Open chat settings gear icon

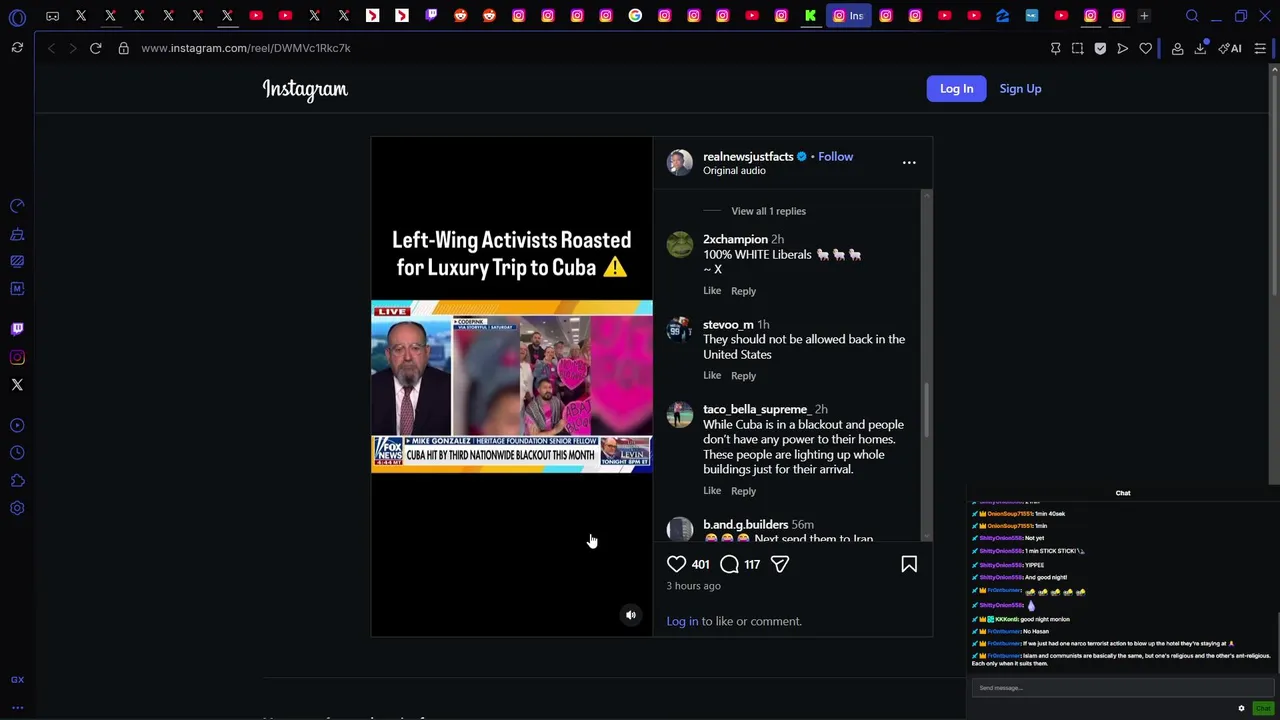click(x=1241, y=708)
